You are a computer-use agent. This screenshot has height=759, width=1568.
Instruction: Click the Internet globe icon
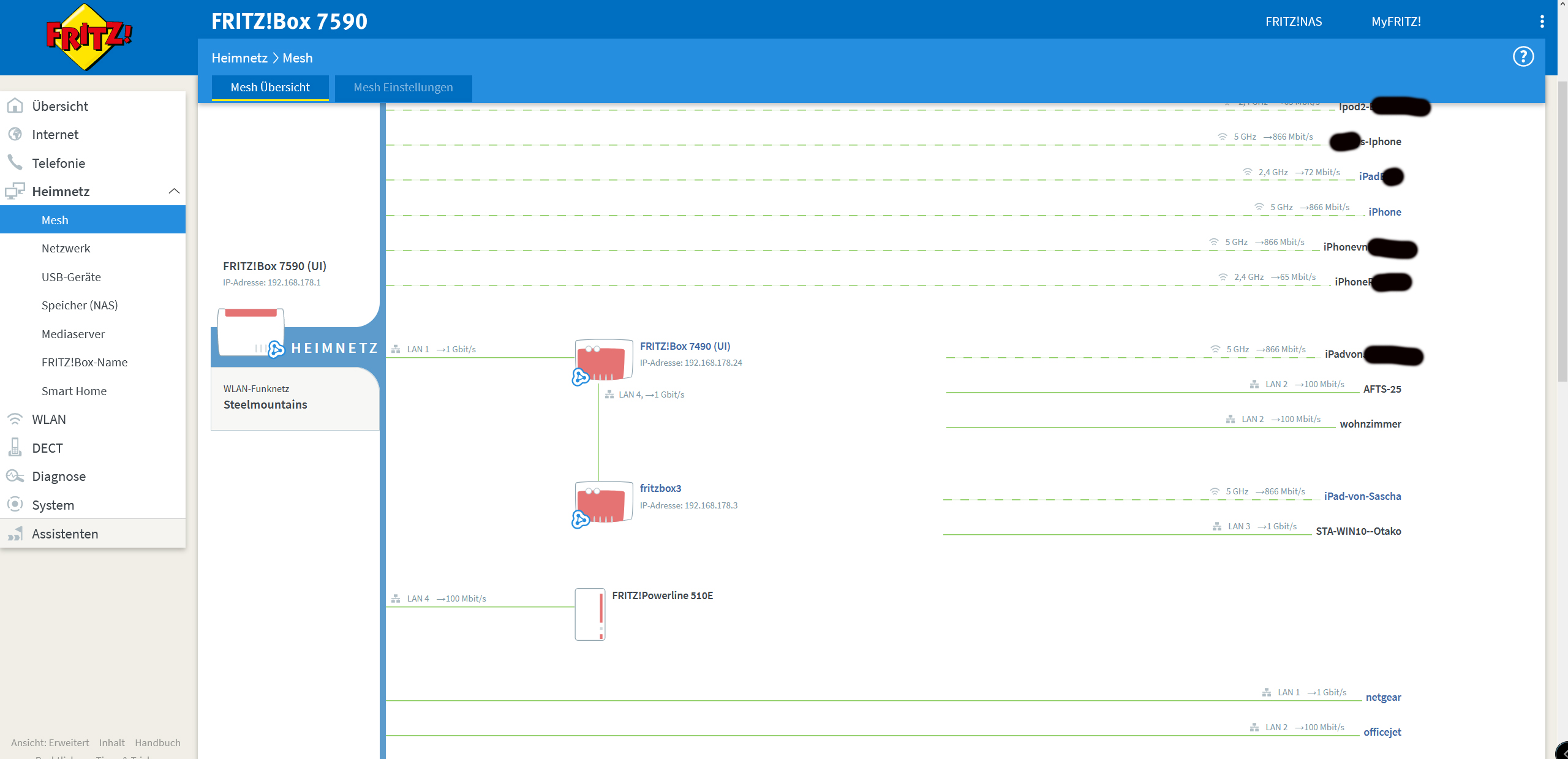pyautogui.click(x=15, y=134)
